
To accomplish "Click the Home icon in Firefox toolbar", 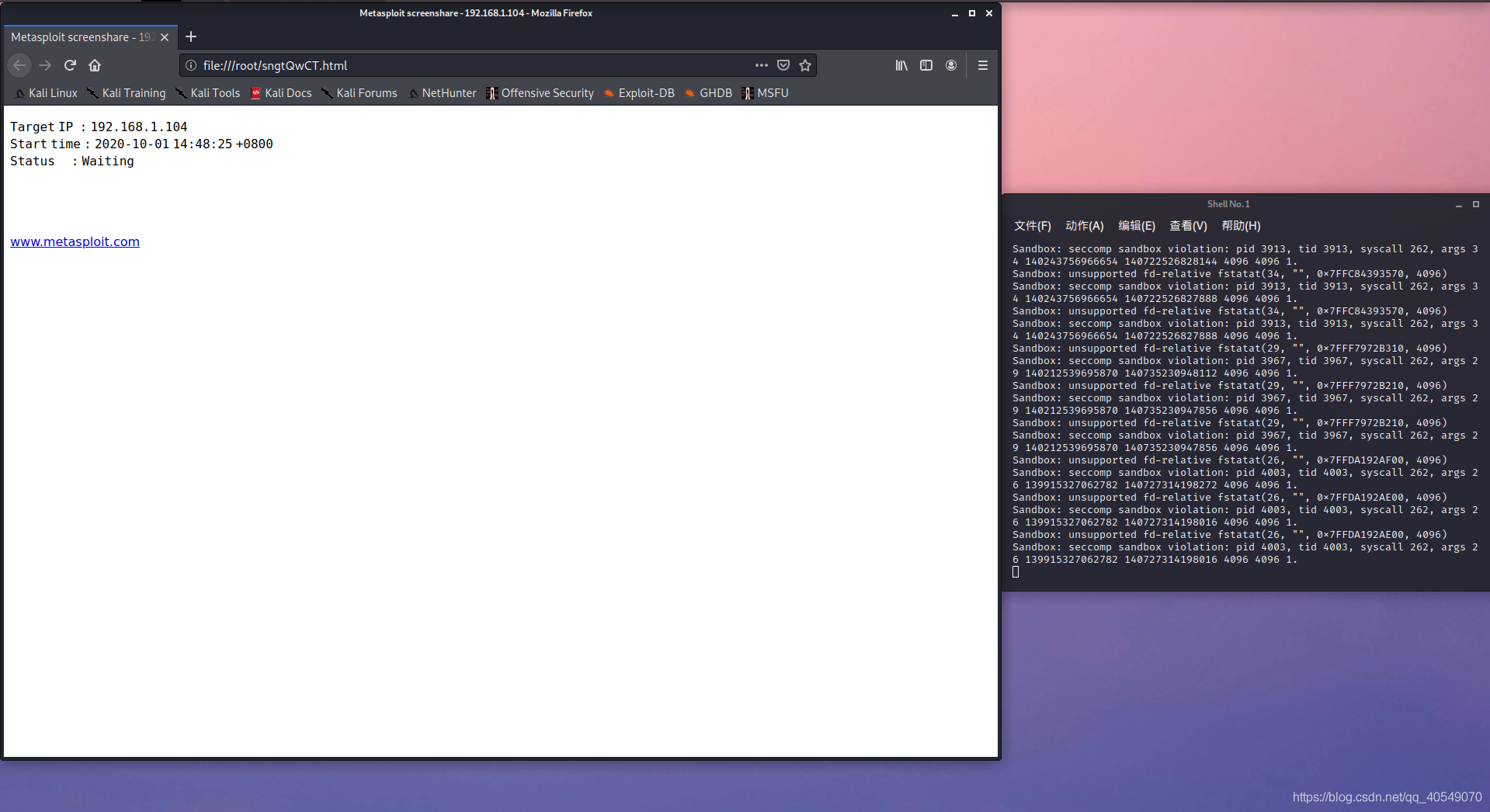I will [x=95, y=65].
